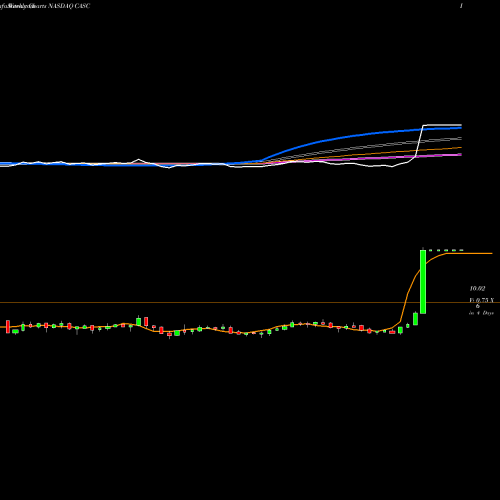500x500 pixels.
Task: Click the 10.02 price label
Action: pyautogui.click(x=477, y=289)
